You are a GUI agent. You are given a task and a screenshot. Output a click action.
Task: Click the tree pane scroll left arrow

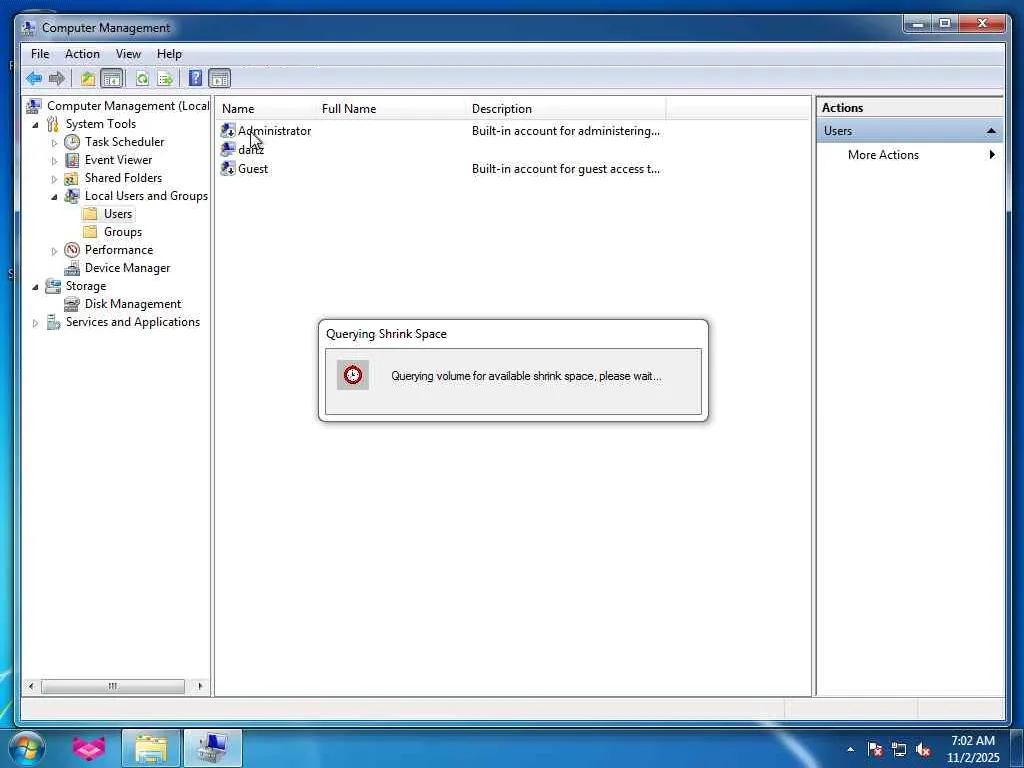pyautogui.click(x=31, y=686)
